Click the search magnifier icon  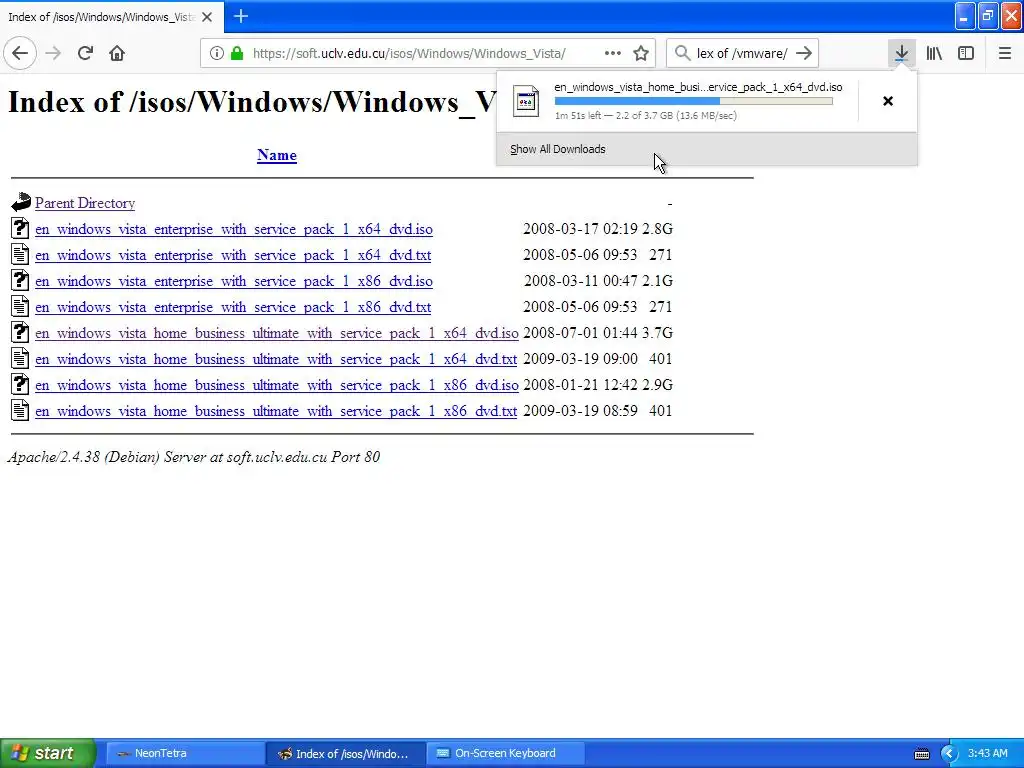coord(682,53)
